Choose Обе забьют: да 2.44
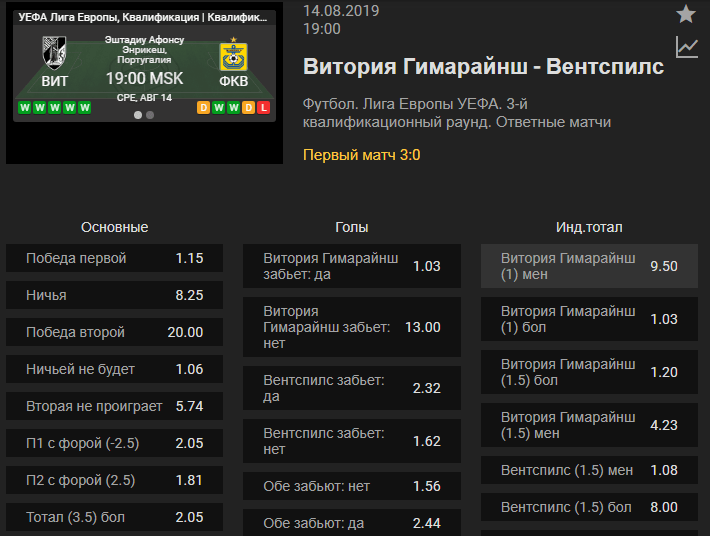 tap(352, 522)
